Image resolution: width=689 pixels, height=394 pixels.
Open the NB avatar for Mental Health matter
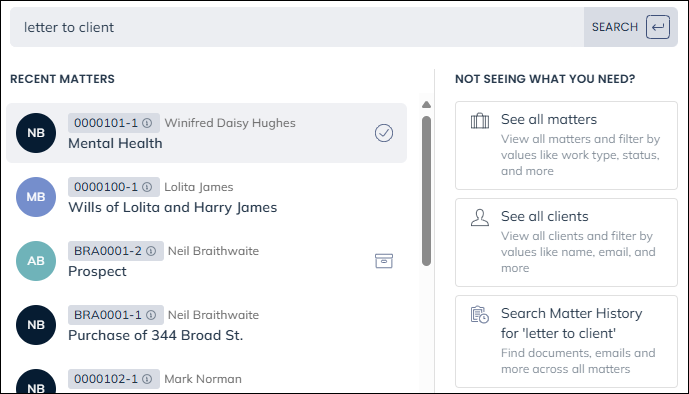tap(36, 133)
